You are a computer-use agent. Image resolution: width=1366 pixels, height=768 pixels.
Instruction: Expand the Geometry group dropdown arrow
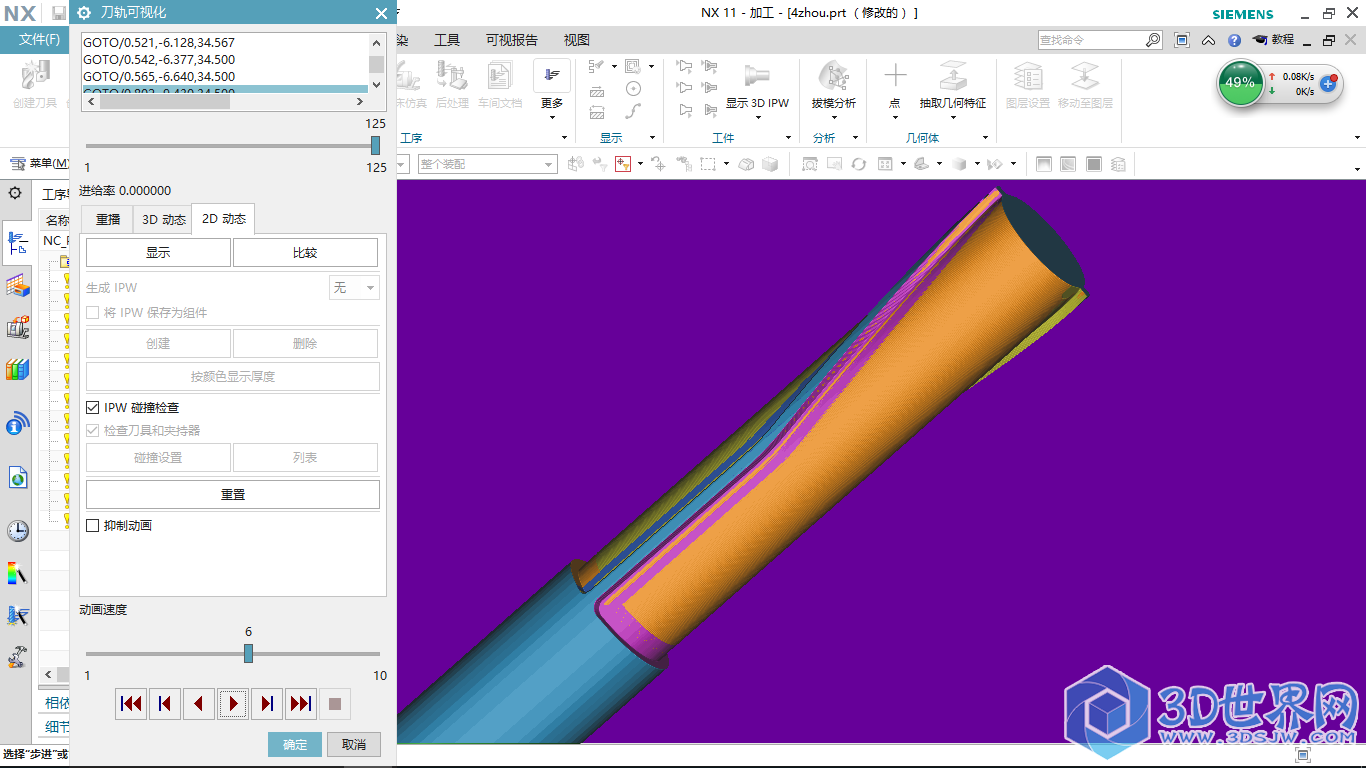coord(985,138)
